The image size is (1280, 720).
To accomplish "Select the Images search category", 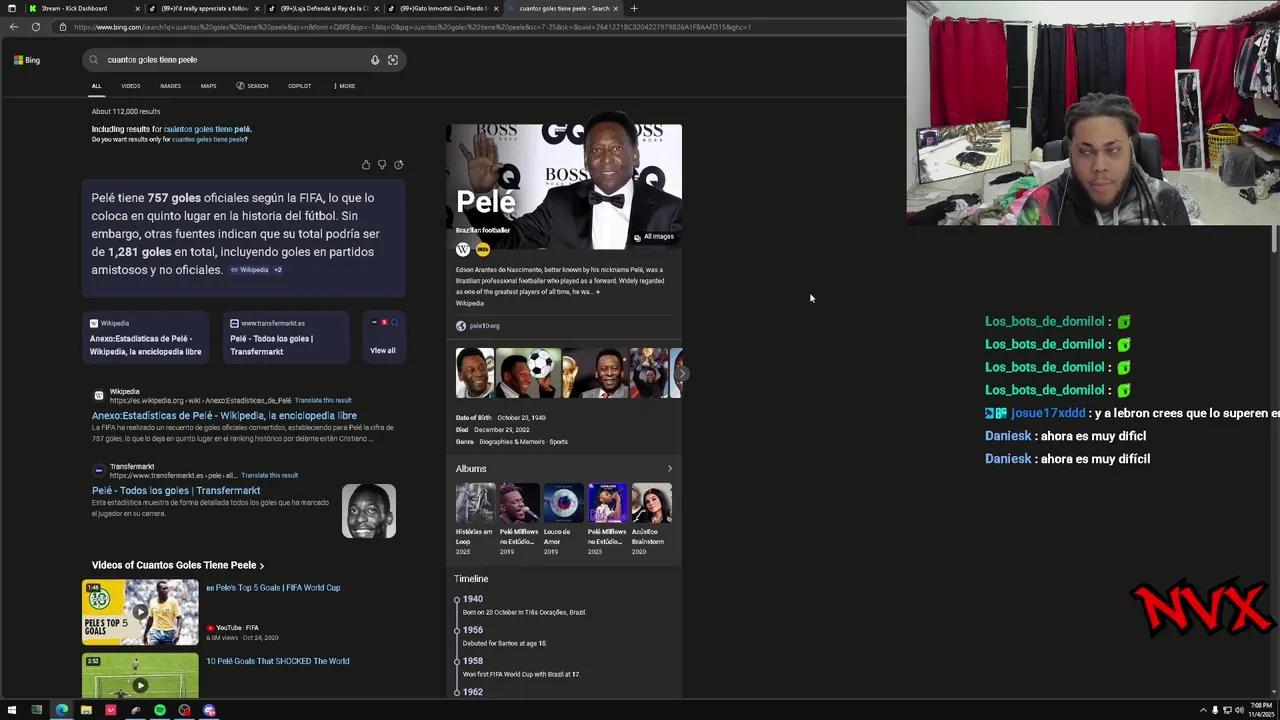I will (x=171, y=86).
